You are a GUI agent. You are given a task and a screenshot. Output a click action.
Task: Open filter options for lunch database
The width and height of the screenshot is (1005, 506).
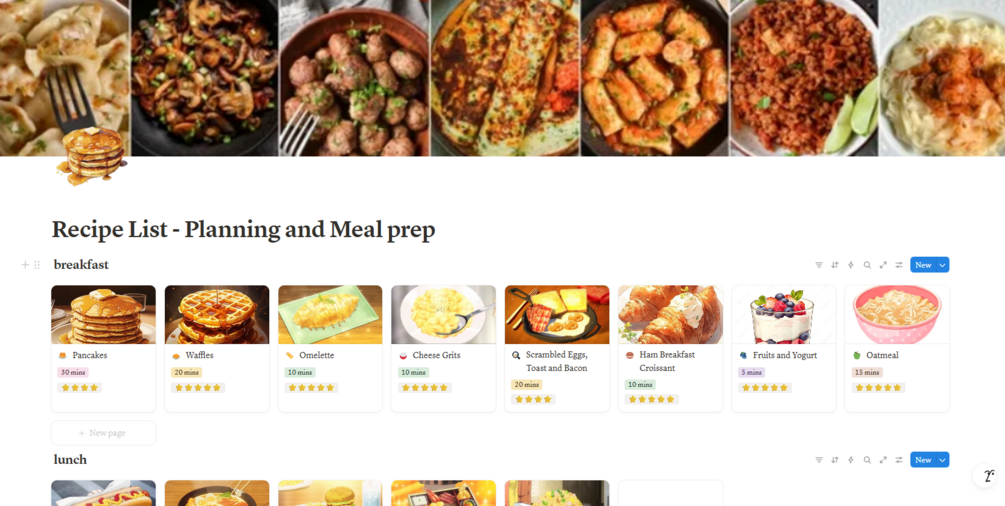819,460
